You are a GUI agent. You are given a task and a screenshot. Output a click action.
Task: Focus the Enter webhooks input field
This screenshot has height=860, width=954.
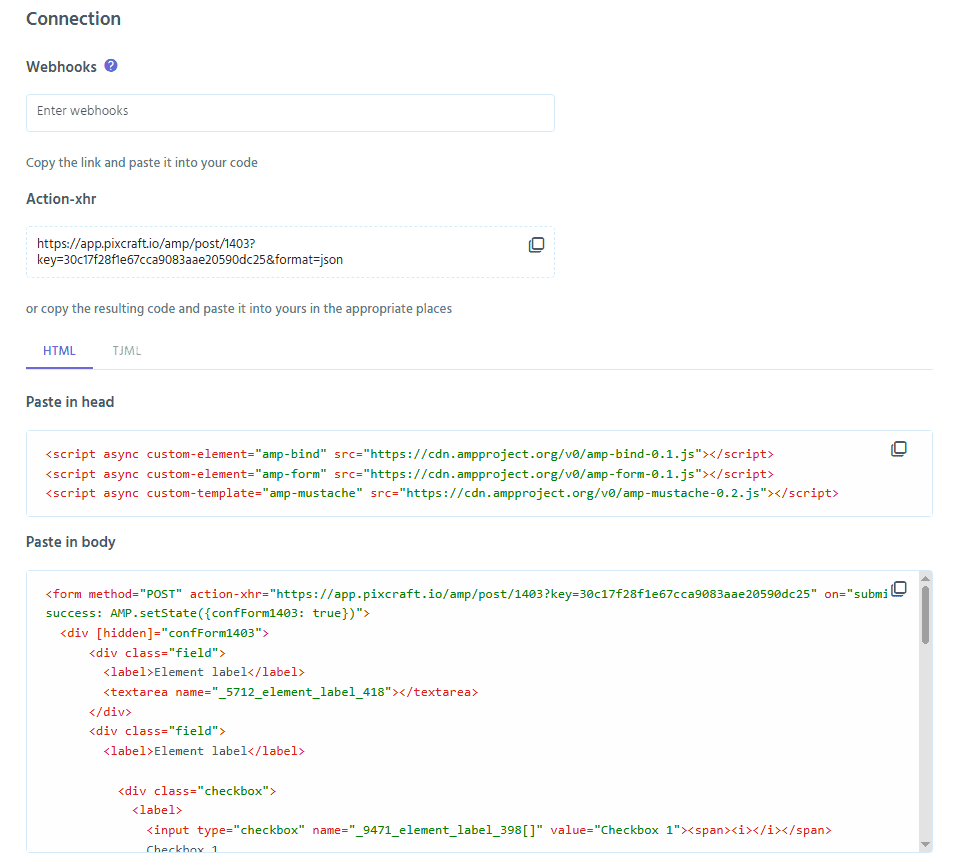coord(290,112)
